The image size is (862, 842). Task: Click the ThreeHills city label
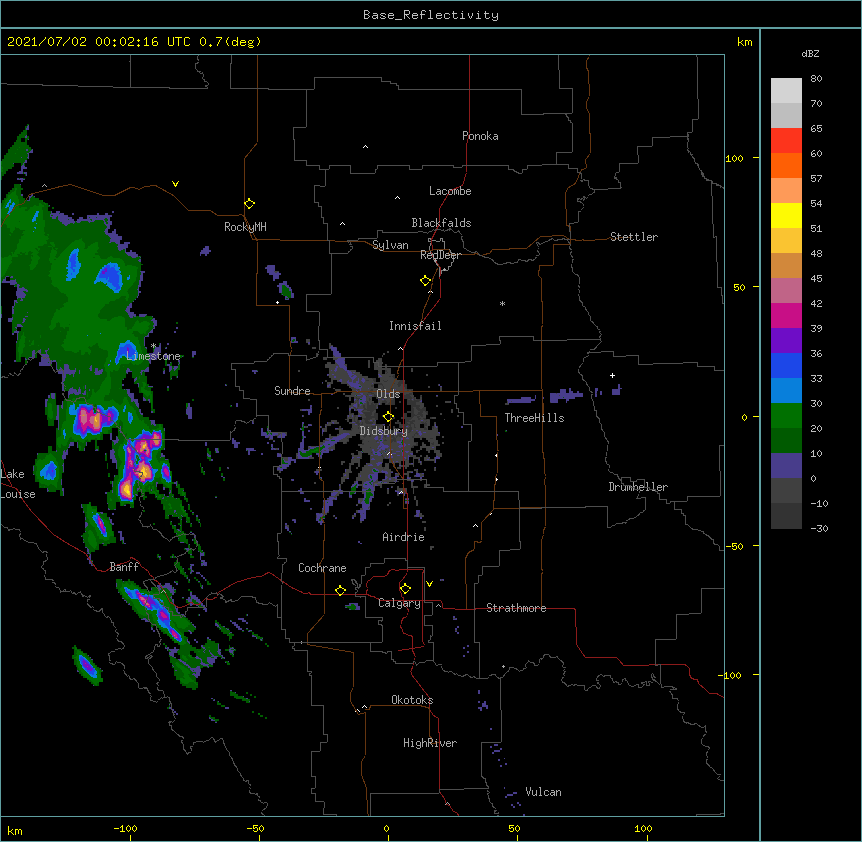534,418
